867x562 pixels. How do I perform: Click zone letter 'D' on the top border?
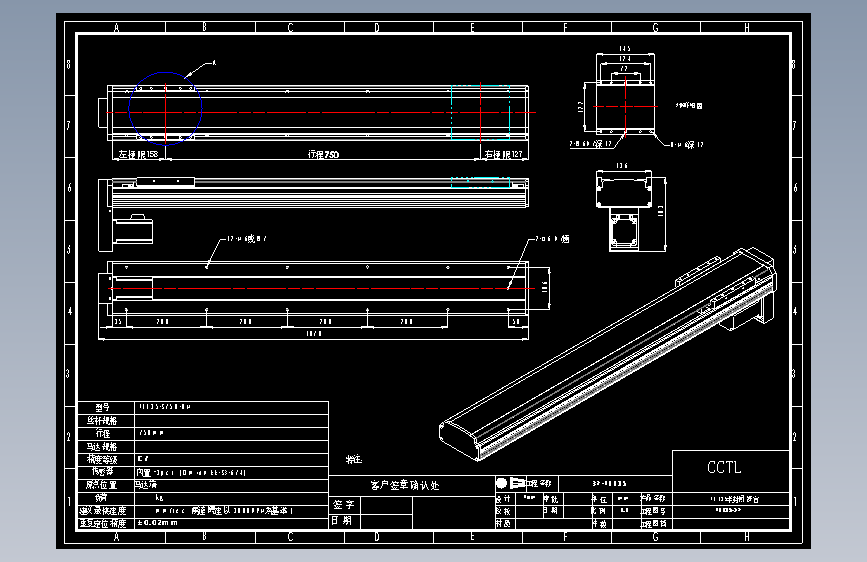tap(377, 27)
